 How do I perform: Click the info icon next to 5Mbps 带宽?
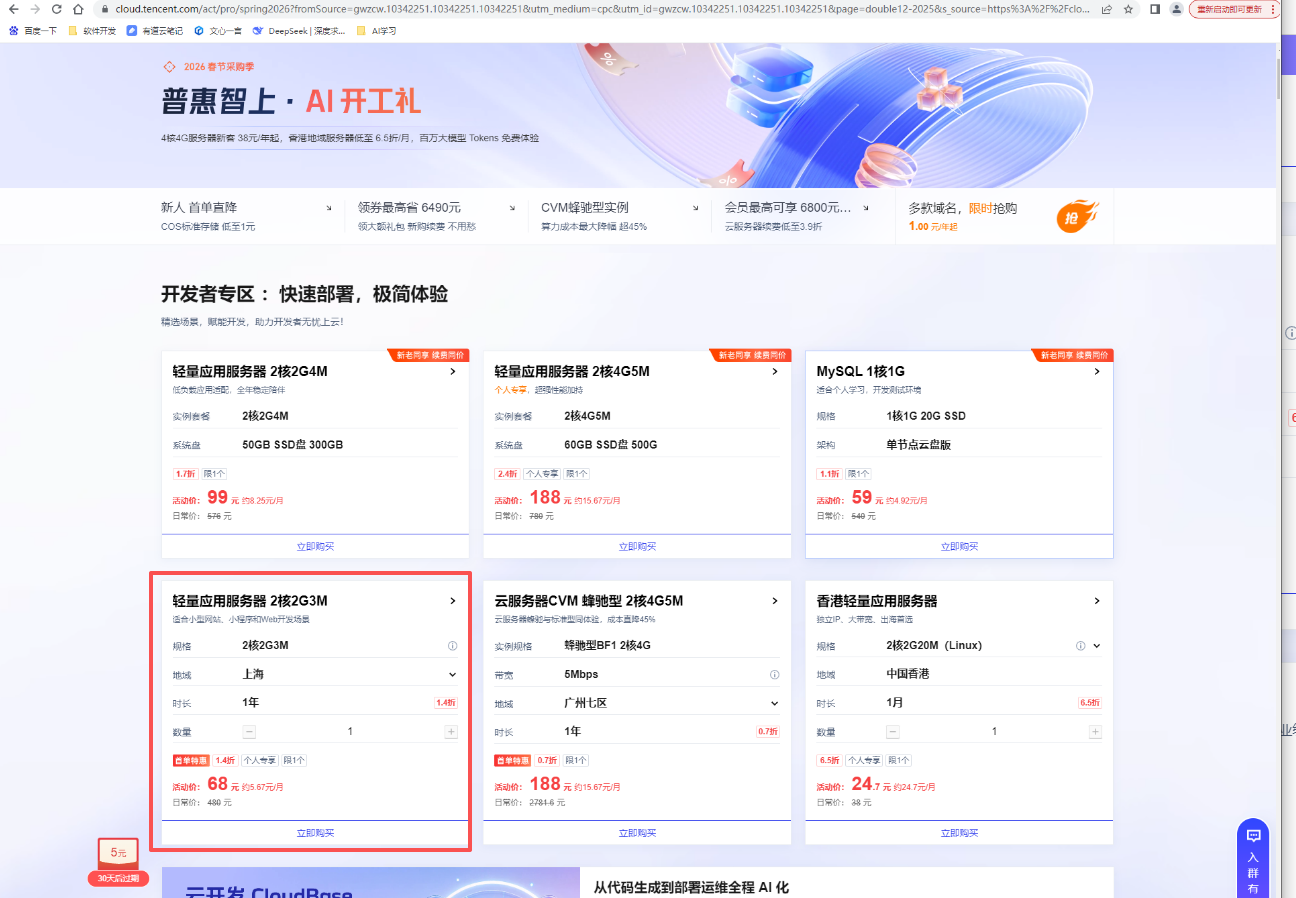point(773,674)
